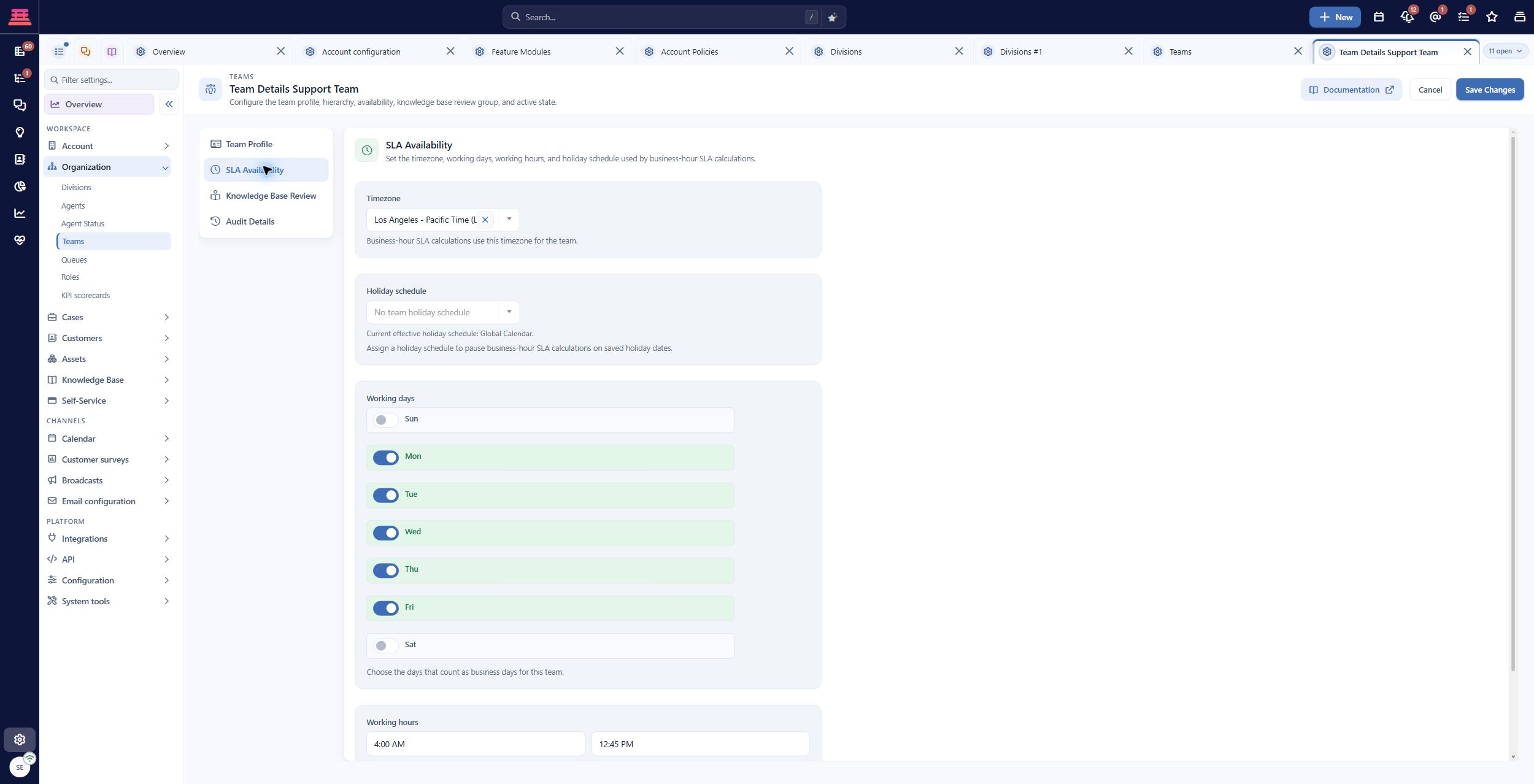This screenshot has width=1534, height=784.
Task: Switch to the Account configuration tab
Action: pyautogui.click(x=361, y=52)
